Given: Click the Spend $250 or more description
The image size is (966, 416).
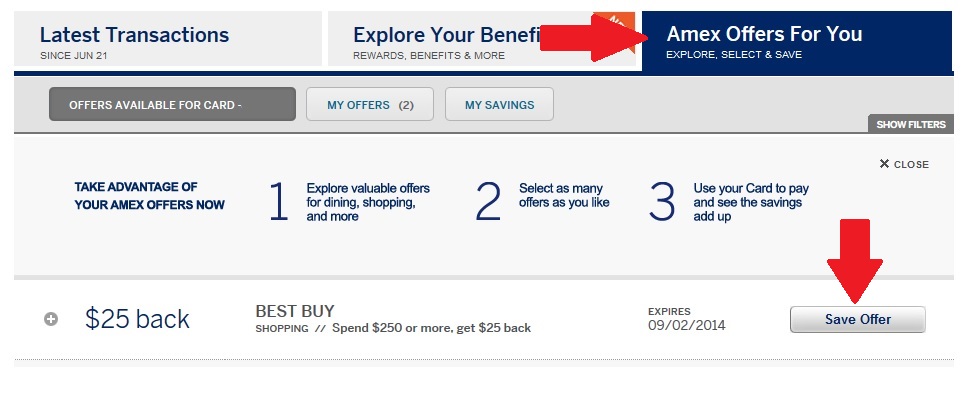Looking at the screenshot, I should [432, 328].
